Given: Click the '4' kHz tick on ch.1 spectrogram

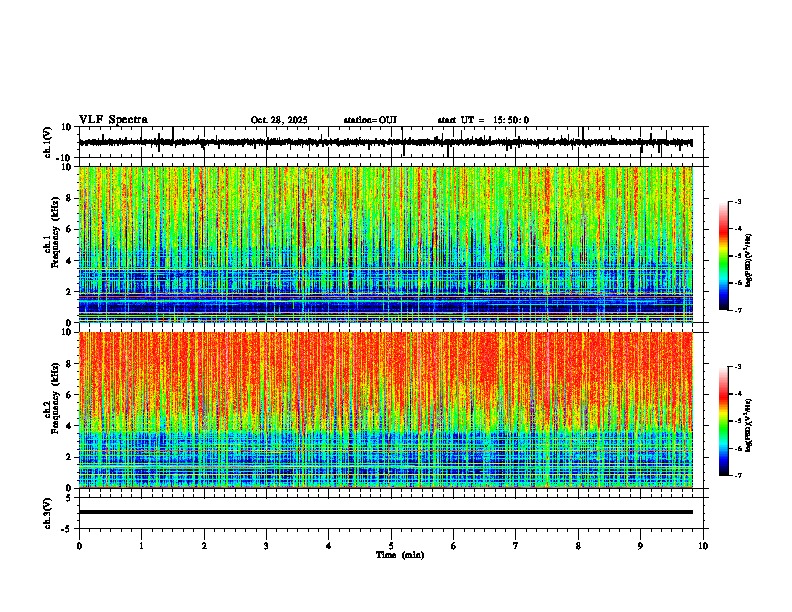Looking at the screenshot, I should click(70, 261).
